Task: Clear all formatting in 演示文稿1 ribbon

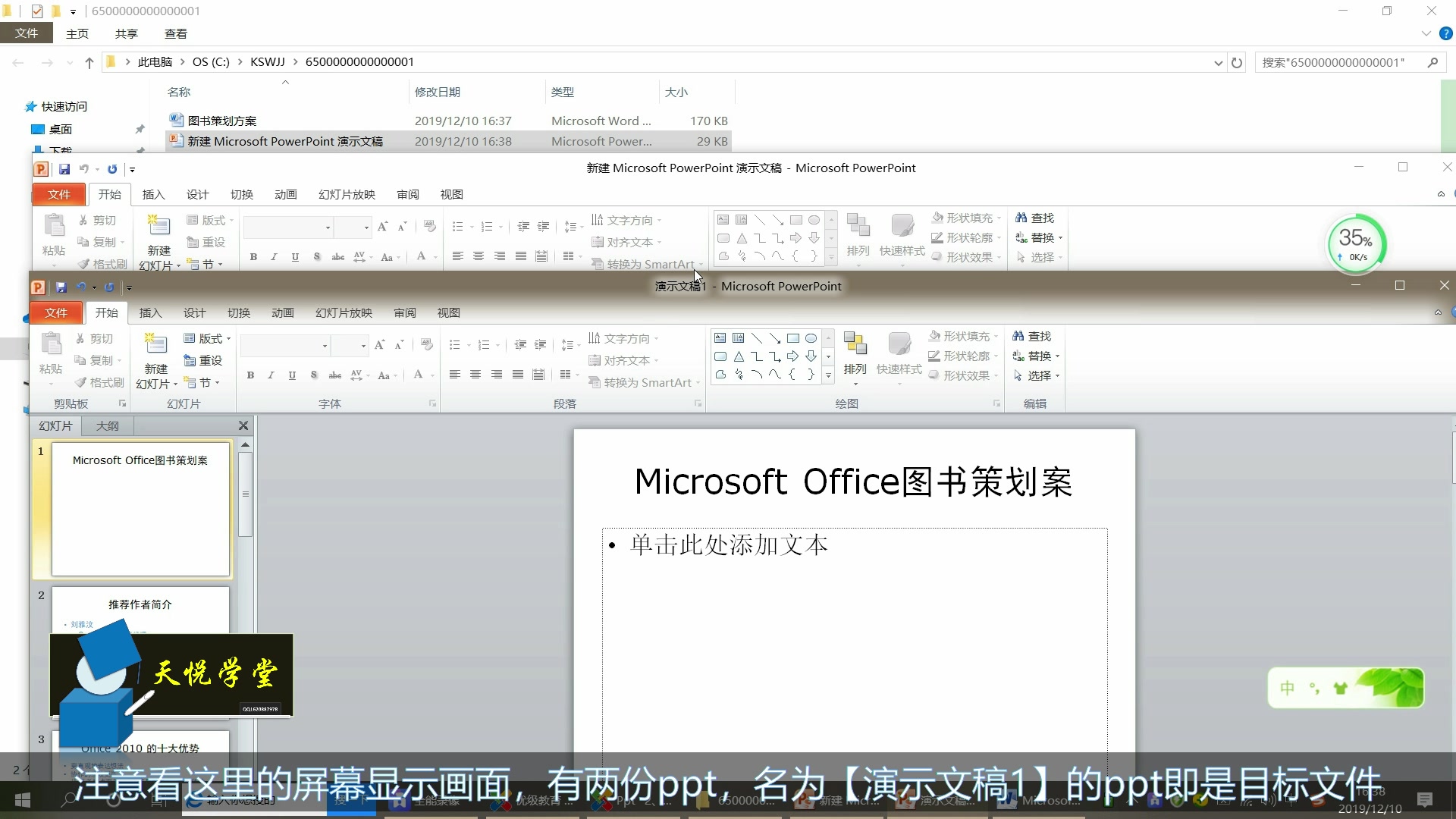Action: point(427,345)
